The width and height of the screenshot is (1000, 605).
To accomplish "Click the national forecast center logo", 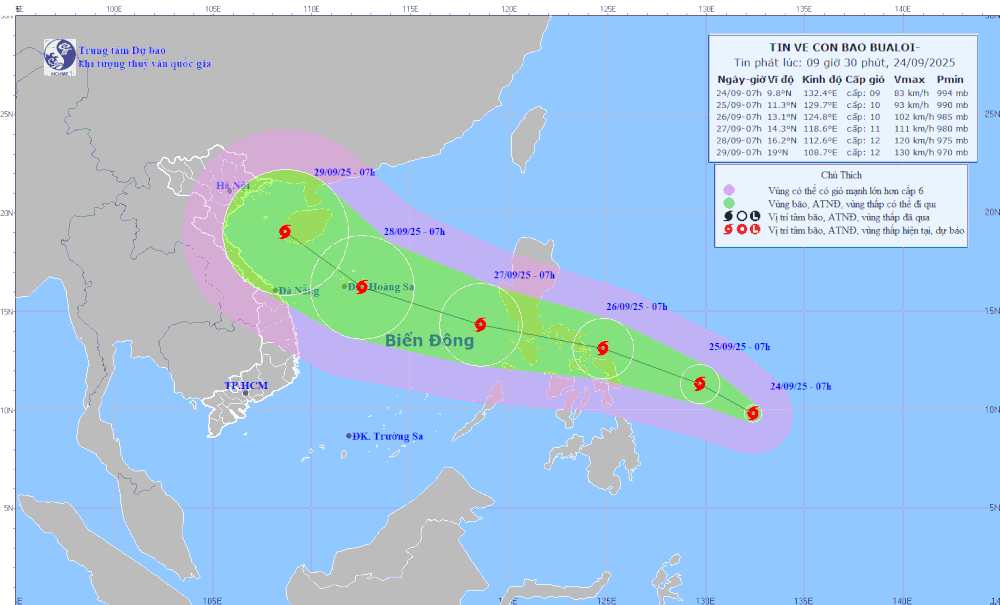I will click(x=60, y=57).
